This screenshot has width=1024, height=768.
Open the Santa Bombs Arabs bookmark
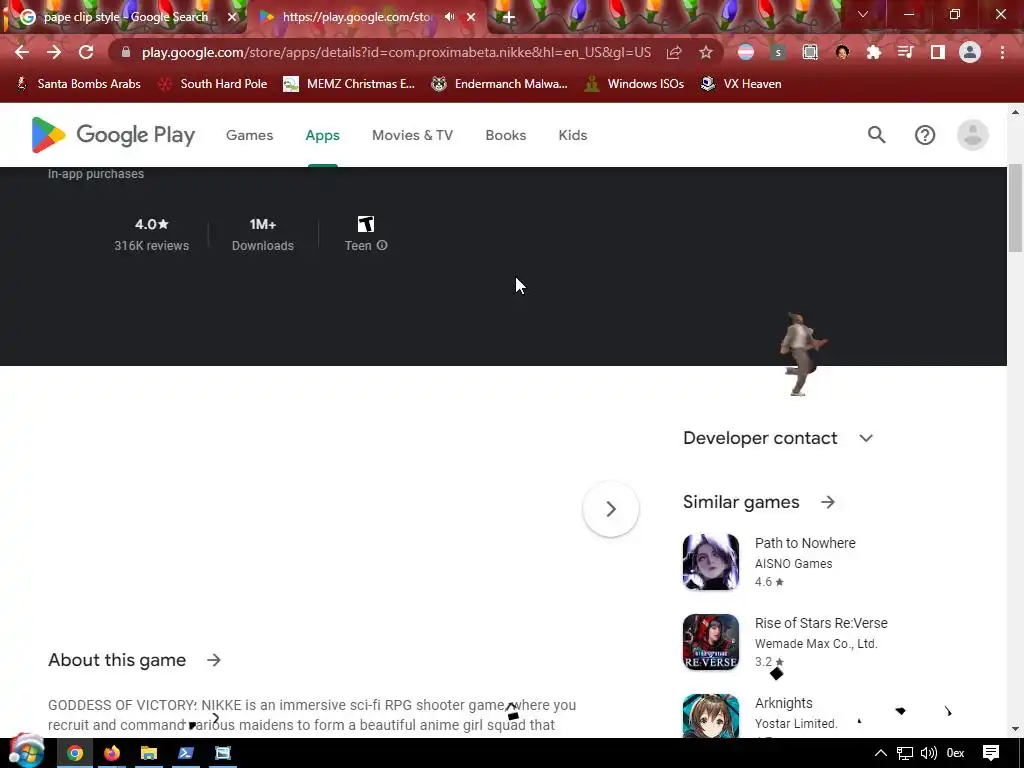click(x=78, y=84)
